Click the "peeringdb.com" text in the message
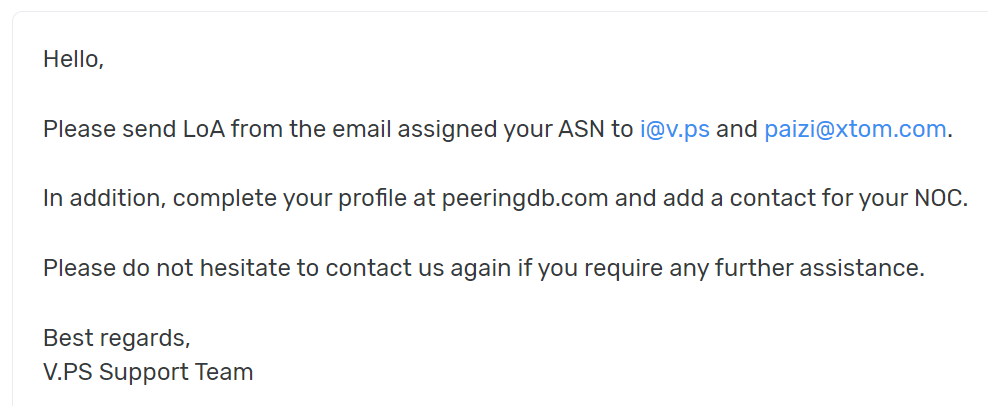Viewport: 988px width, 406px height. point(525,198)
